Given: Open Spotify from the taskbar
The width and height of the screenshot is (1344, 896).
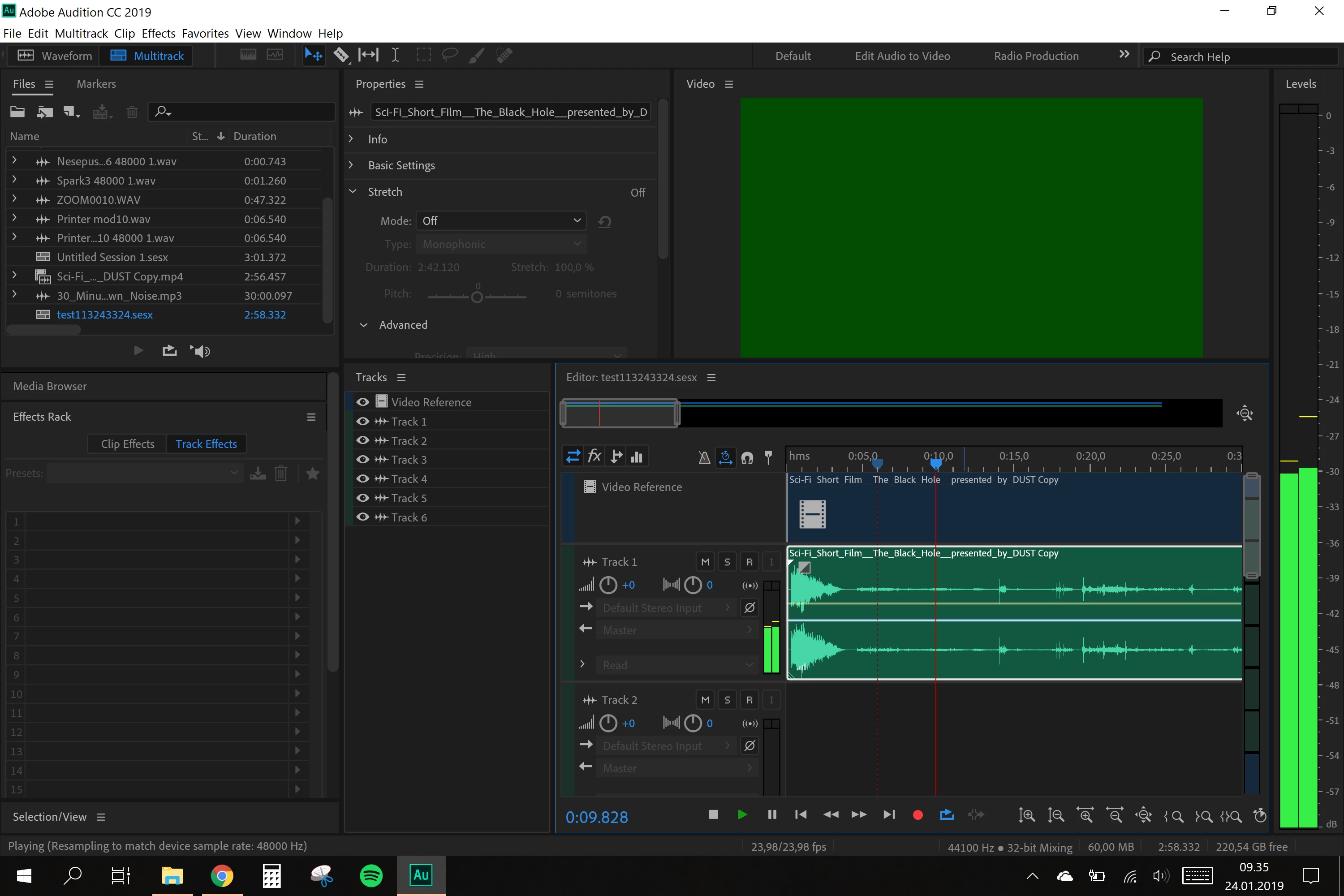Looking at the screenshot, I should (x=371, y=875).
